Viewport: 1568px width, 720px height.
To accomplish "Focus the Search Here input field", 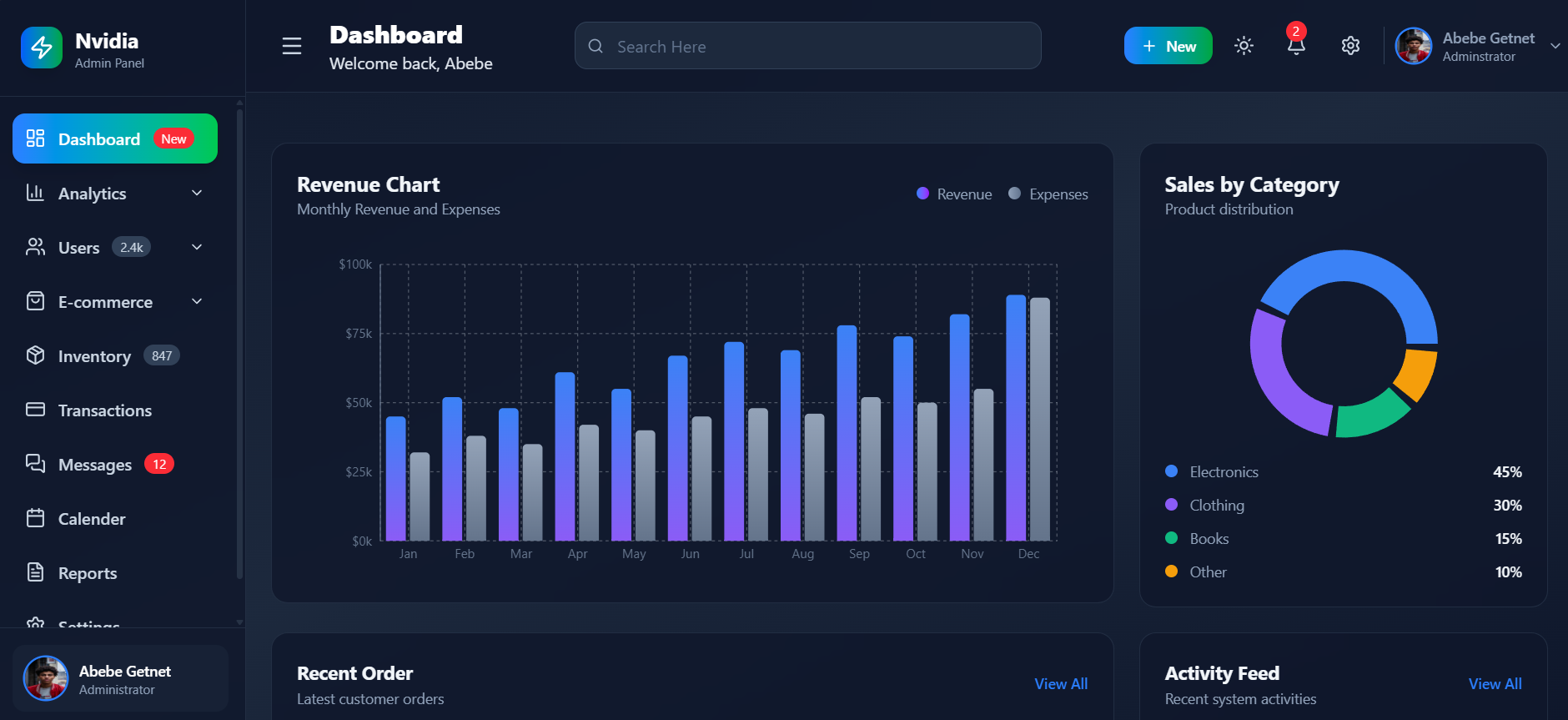I will [x=807, y=46].
